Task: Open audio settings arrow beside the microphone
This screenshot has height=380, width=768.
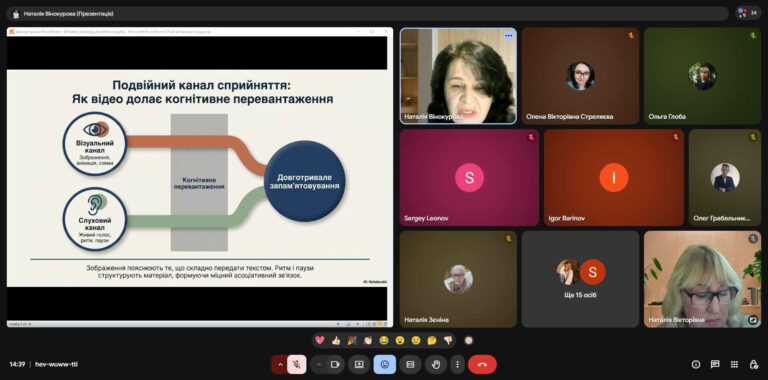Action: (x=280, y=364)
